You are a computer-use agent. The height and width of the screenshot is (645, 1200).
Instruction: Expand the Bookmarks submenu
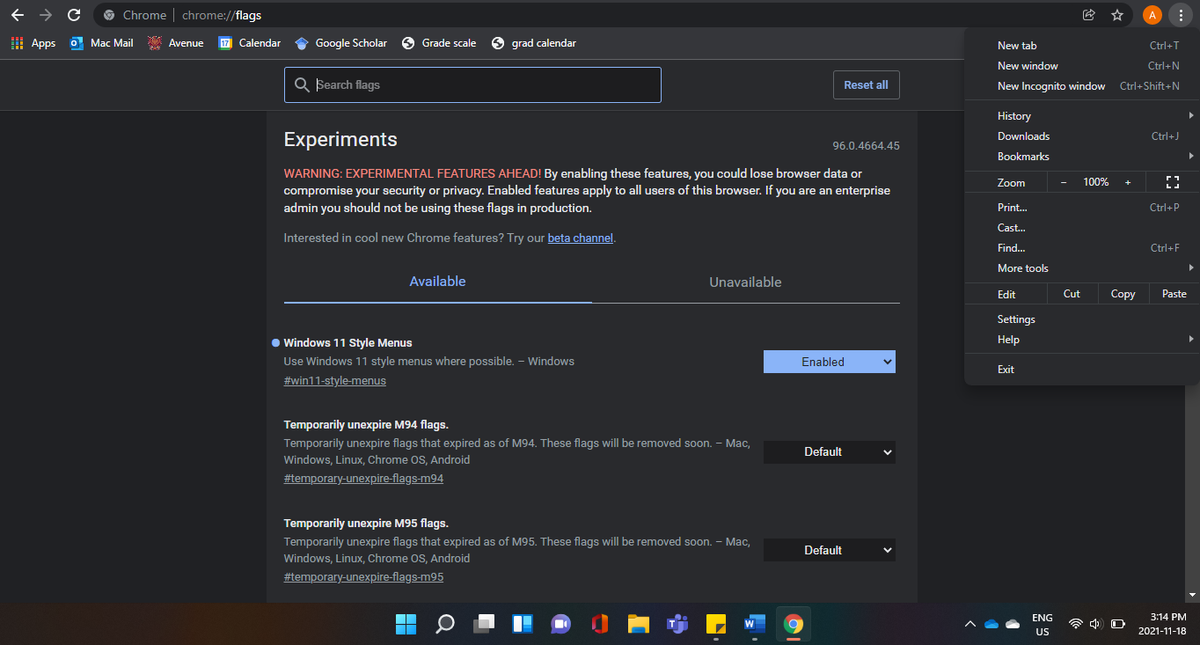(1023, 156)
